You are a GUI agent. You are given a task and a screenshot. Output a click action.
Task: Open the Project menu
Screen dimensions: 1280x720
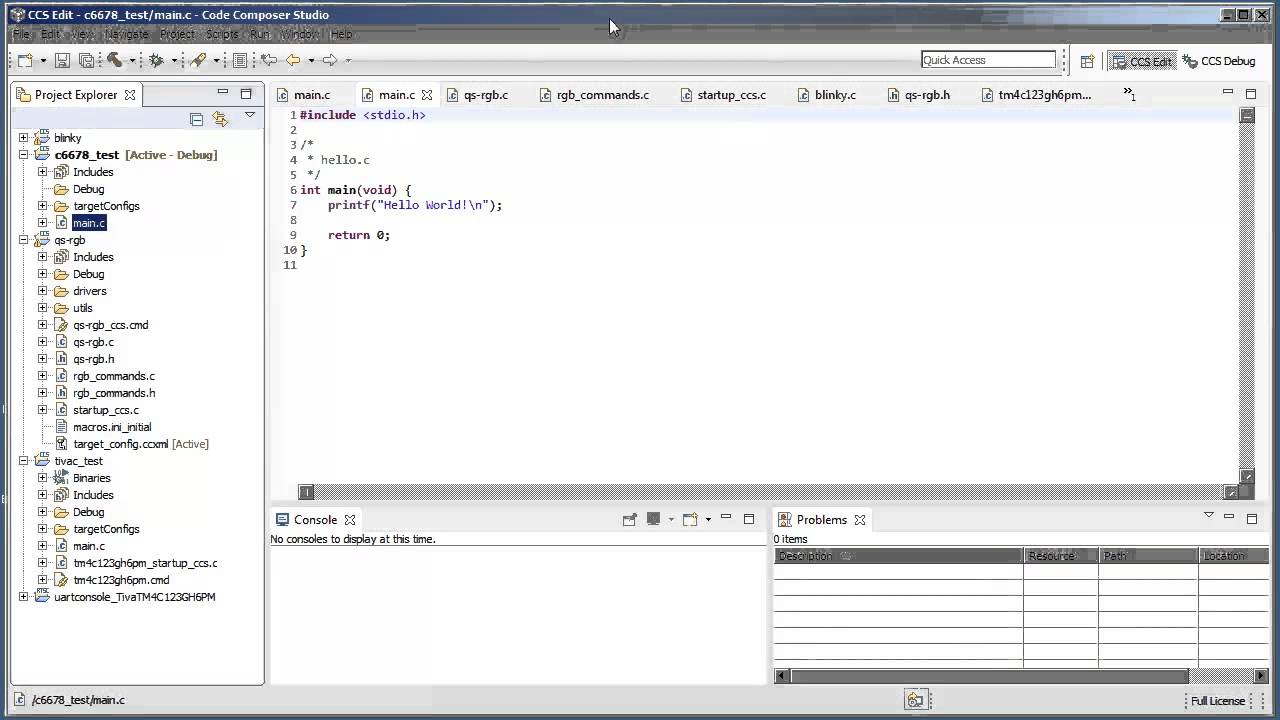pyautogui.click(x=177, y=34)
